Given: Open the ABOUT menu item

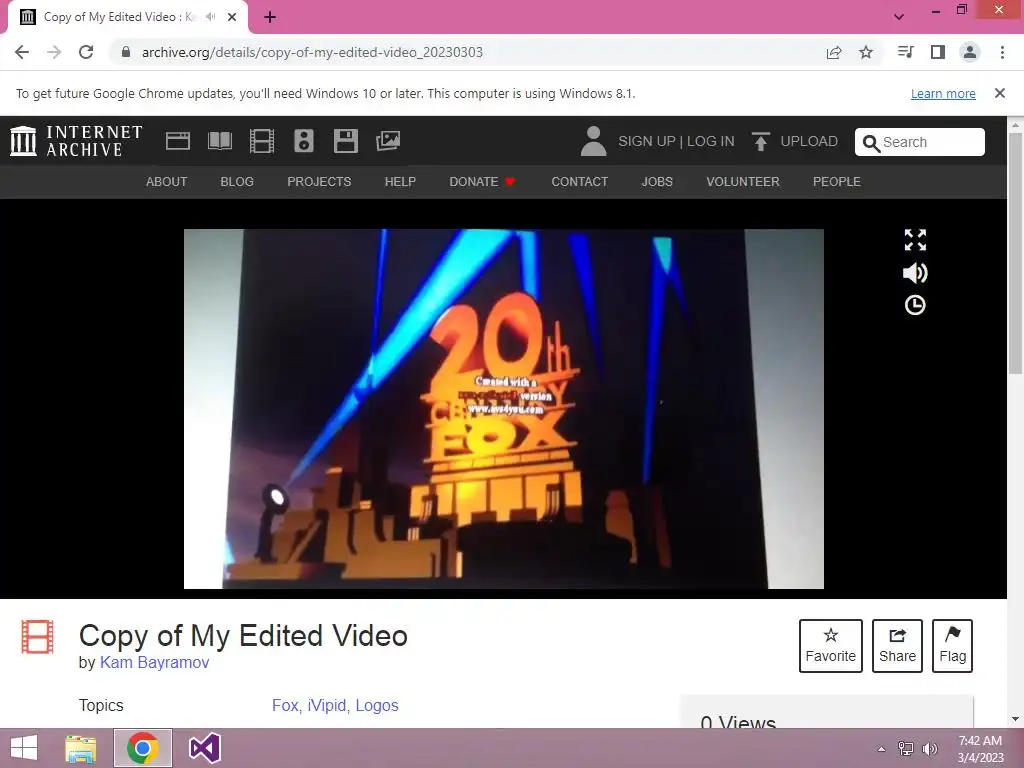Looking at the screenshot, I should 167,182.
